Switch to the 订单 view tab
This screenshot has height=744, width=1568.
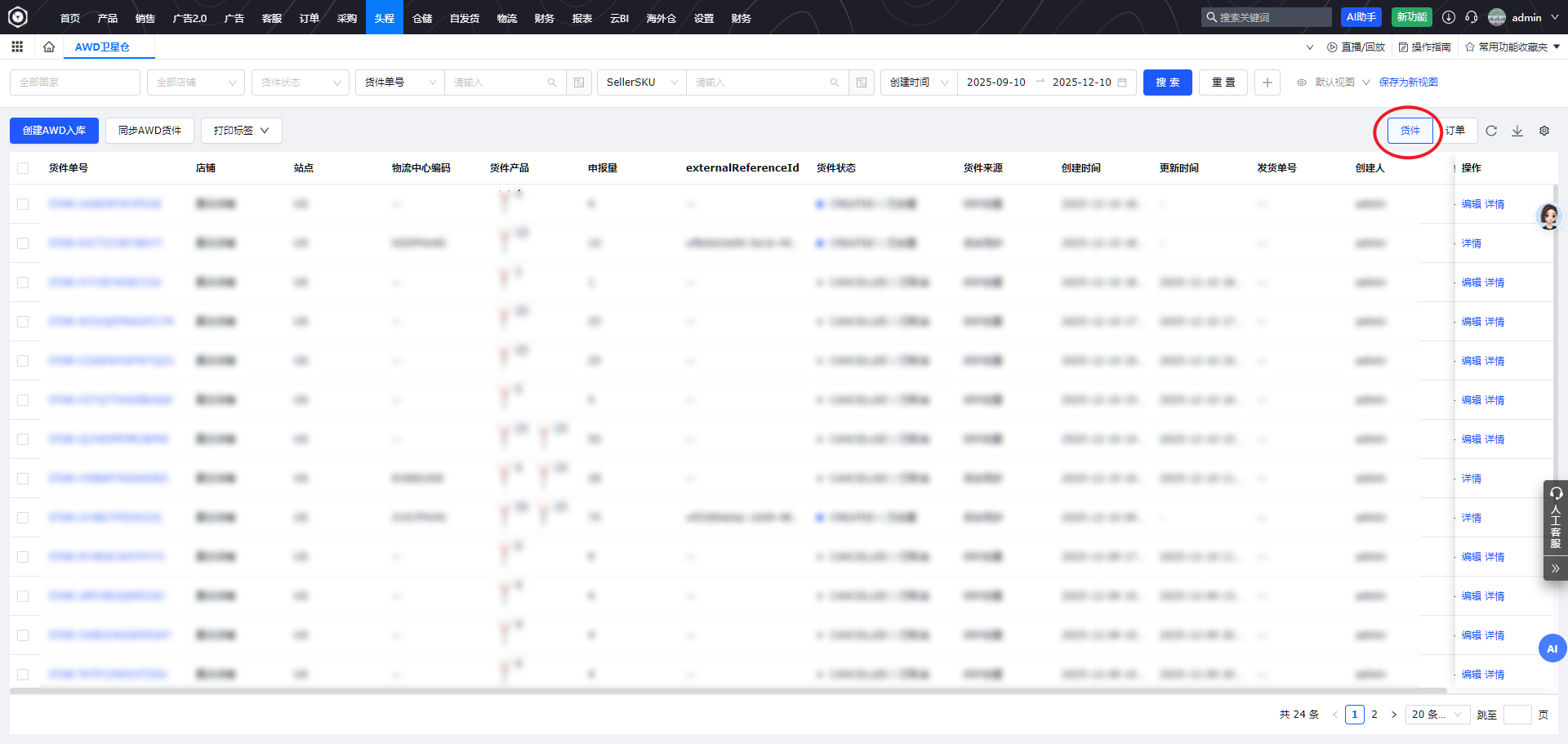point(1455,131)
